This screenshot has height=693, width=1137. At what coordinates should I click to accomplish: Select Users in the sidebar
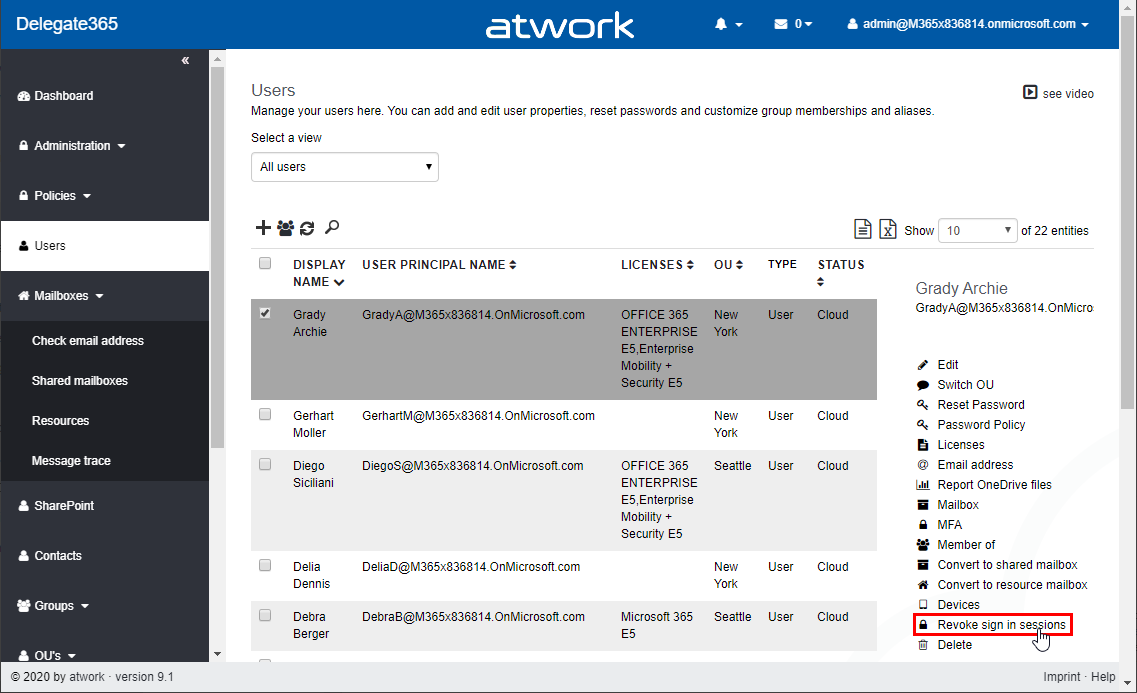[x=105, y=246]
